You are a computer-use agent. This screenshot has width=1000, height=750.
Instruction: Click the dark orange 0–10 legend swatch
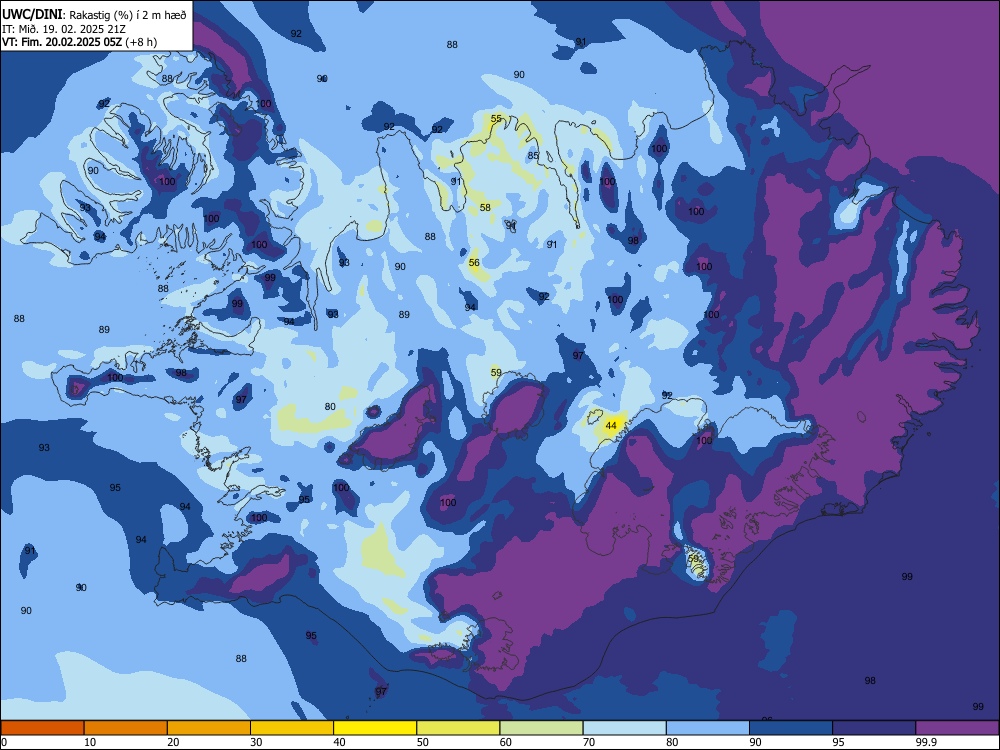coord(43,728)
